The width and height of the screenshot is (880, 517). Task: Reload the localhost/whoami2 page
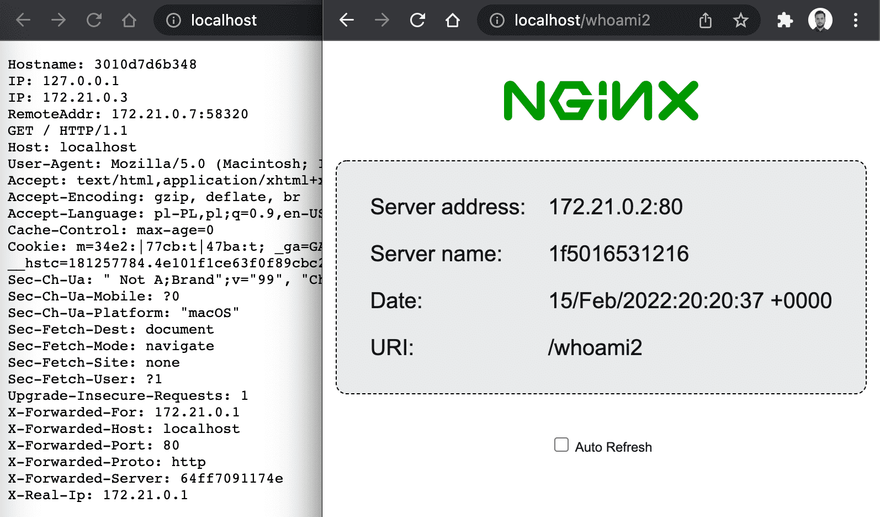pos(418,20)
